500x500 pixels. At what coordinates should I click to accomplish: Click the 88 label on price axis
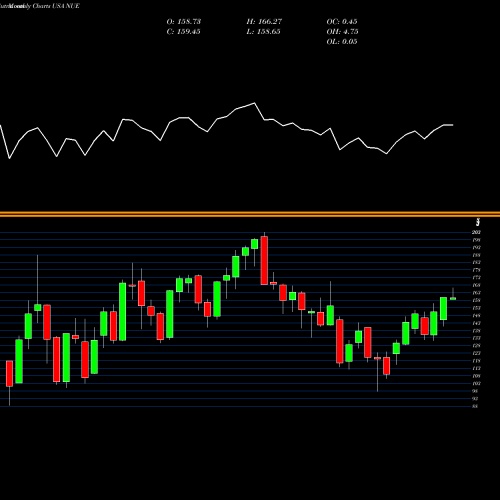[x=475, y=406]
